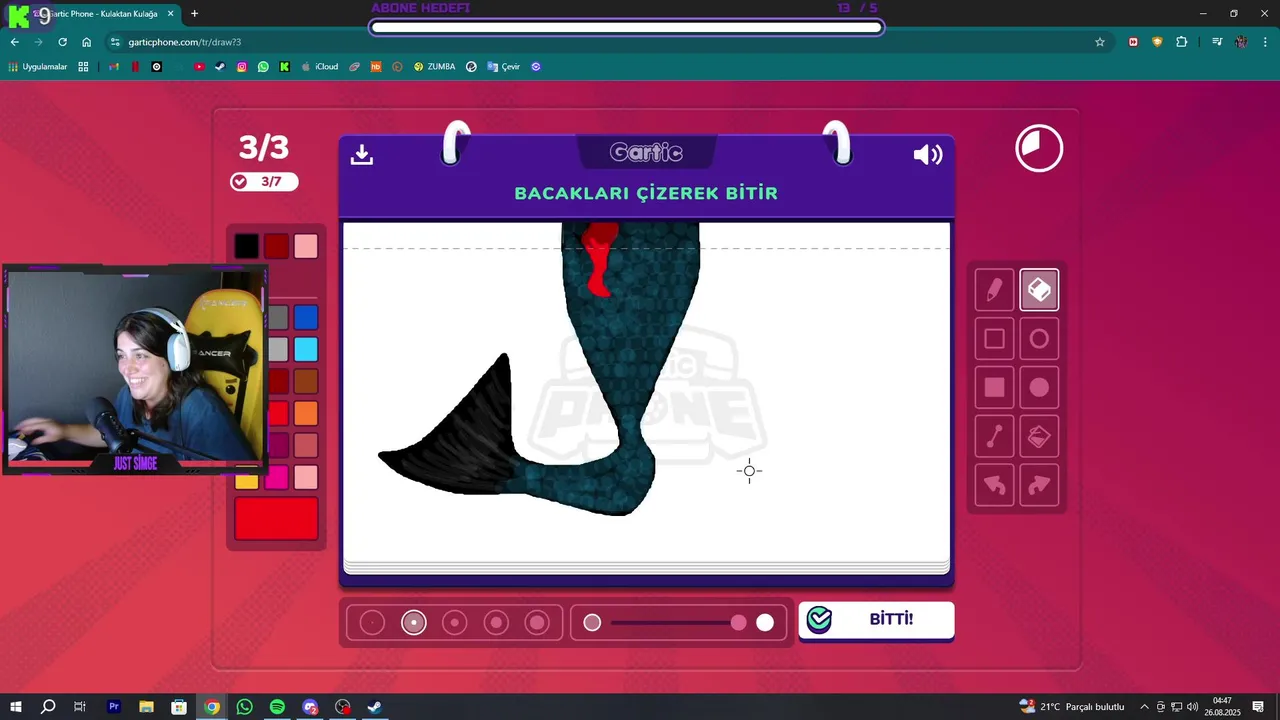Image resolution: width=1280 pixels, height=720 pixels.
Task: Pick light pink from recent colors
Action: click(x=306, y=246)
